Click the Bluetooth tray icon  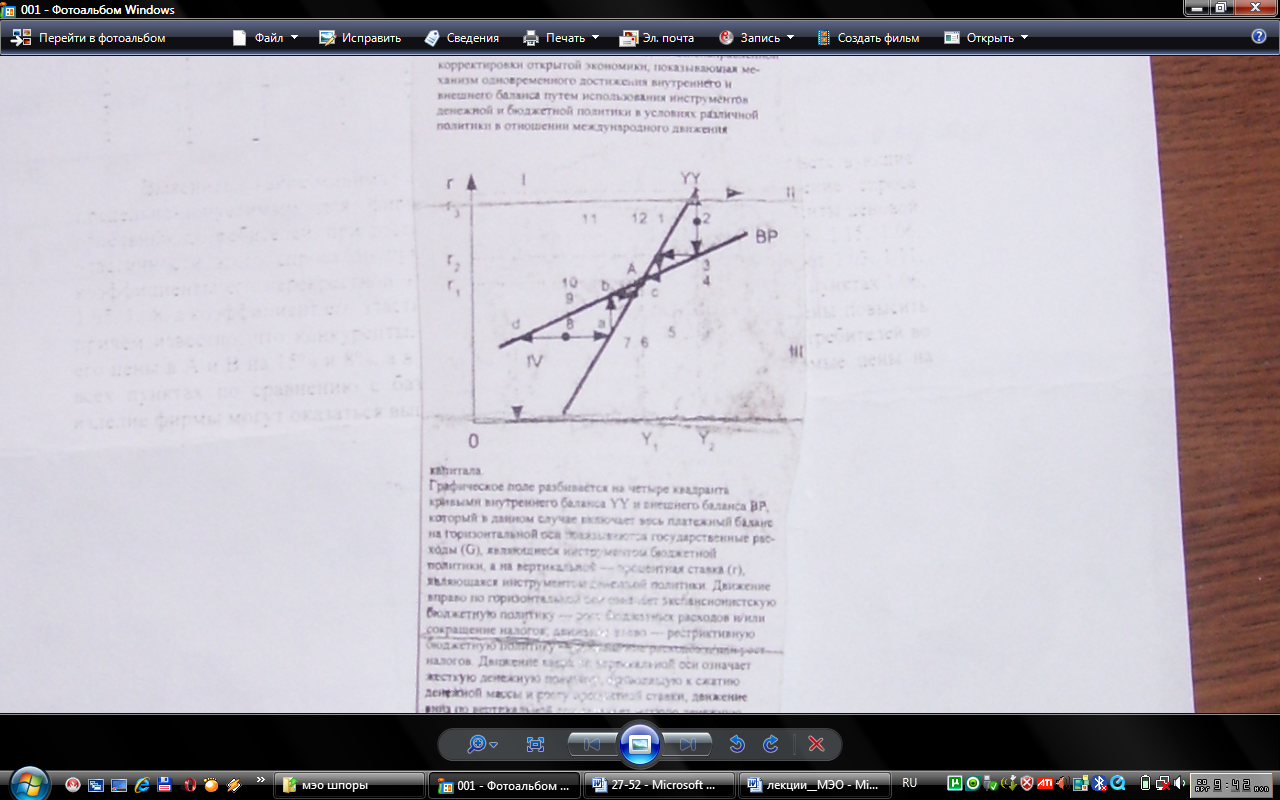[x=1097, y=784]
